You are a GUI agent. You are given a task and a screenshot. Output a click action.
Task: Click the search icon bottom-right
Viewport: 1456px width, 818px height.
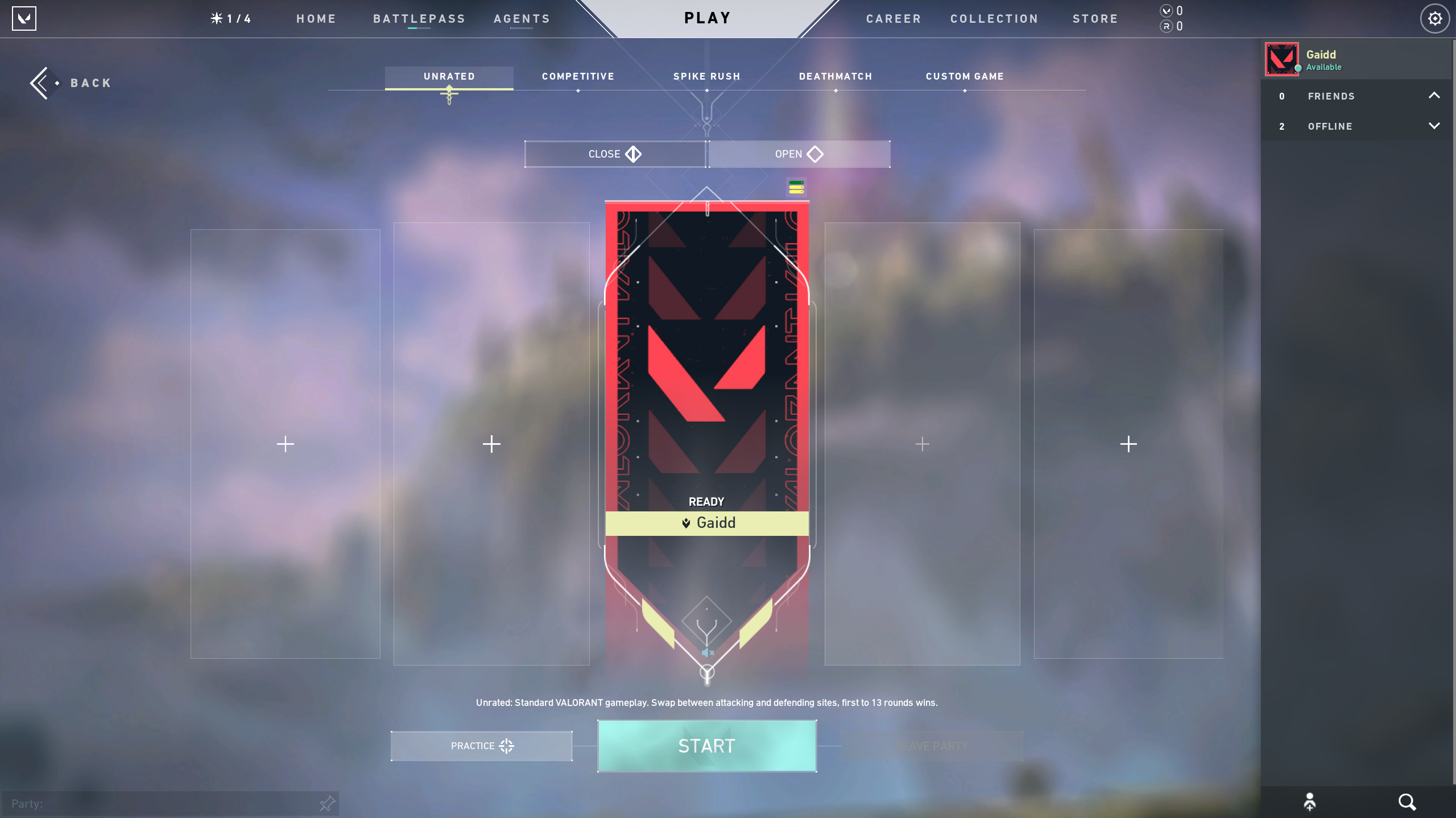[1407, 802]
